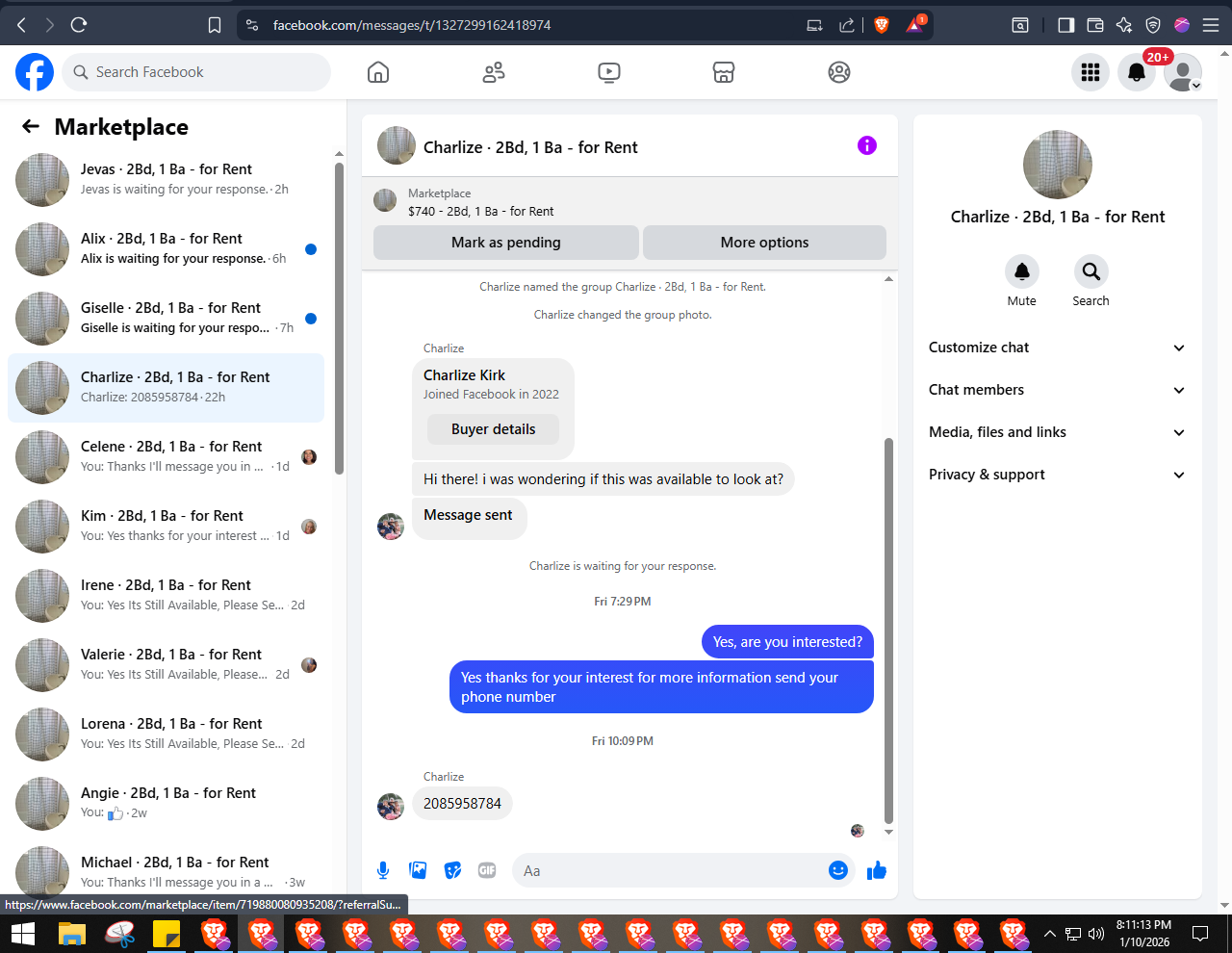Open notifications bell with 20+ badge
The width and height of the screenshot is (1232, 953).
(x=1137, y=72)
